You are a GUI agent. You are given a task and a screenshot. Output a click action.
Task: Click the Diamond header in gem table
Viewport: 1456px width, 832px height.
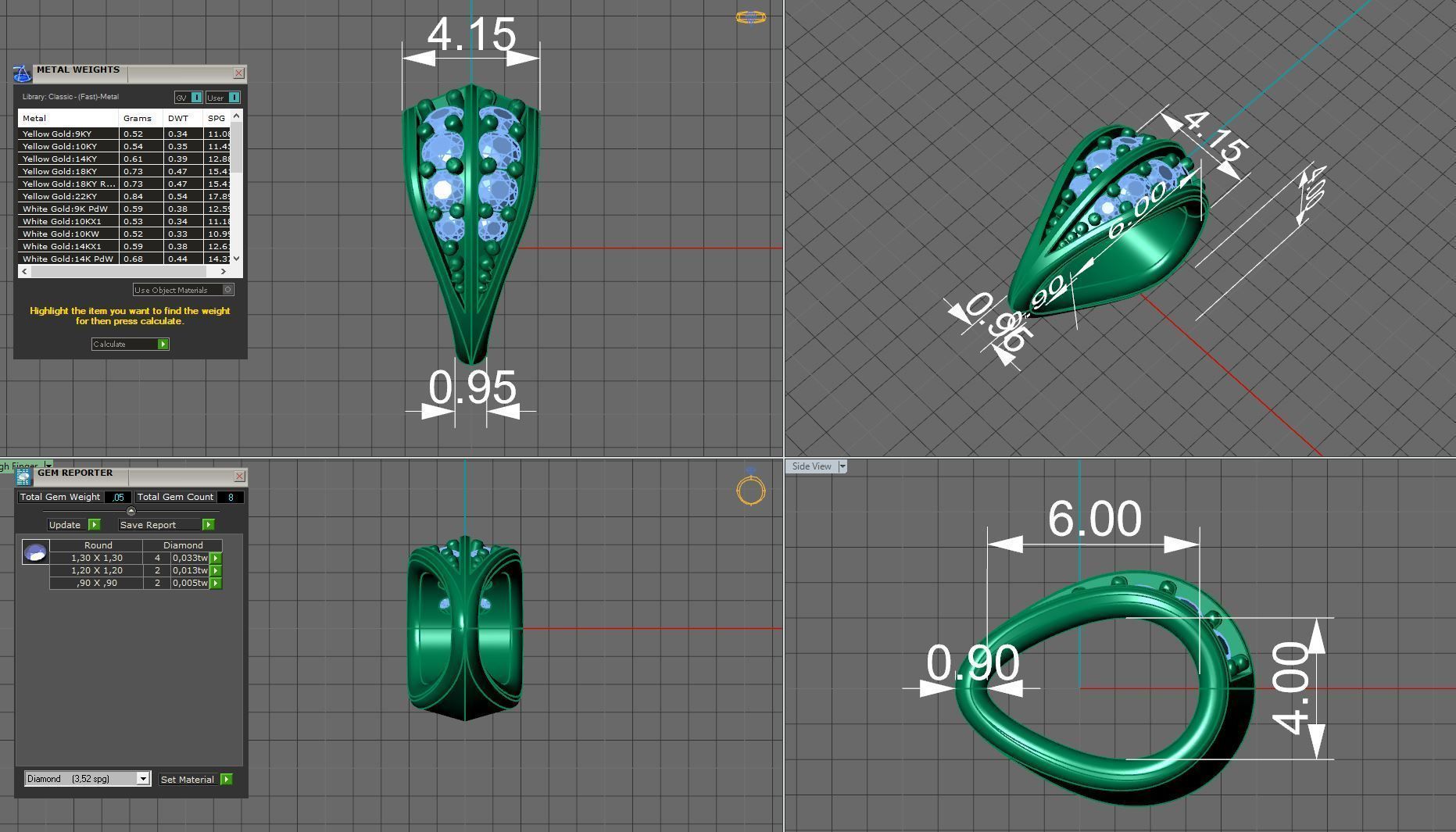pyautogui.click(x=184, y=545)
